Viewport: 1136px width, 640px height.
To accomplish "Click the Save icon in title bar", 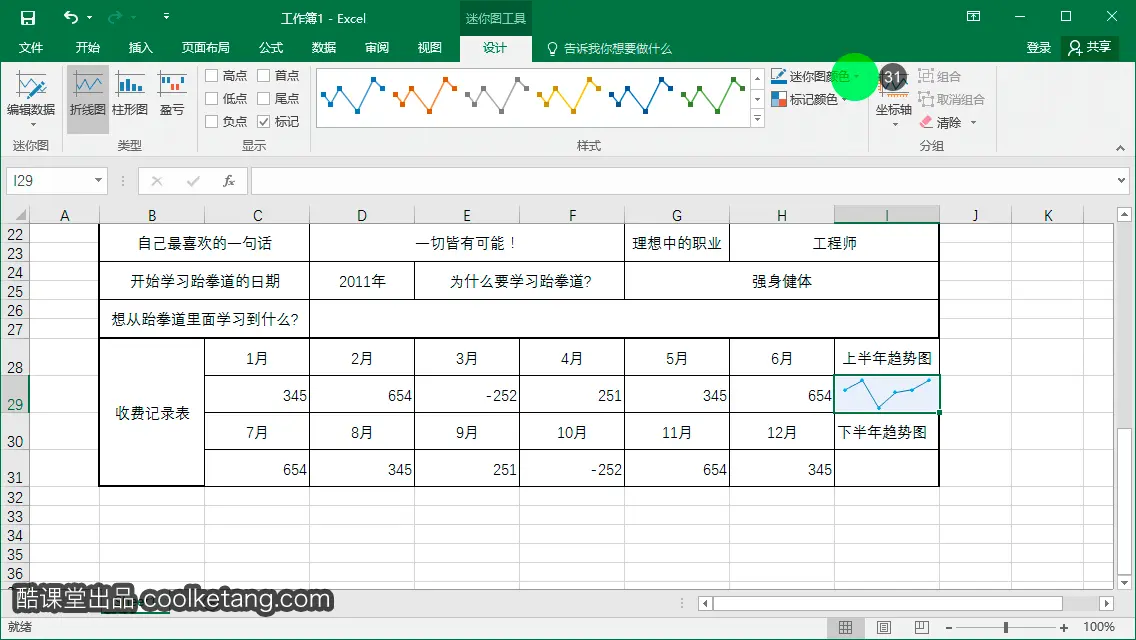I will coord(28,18).
